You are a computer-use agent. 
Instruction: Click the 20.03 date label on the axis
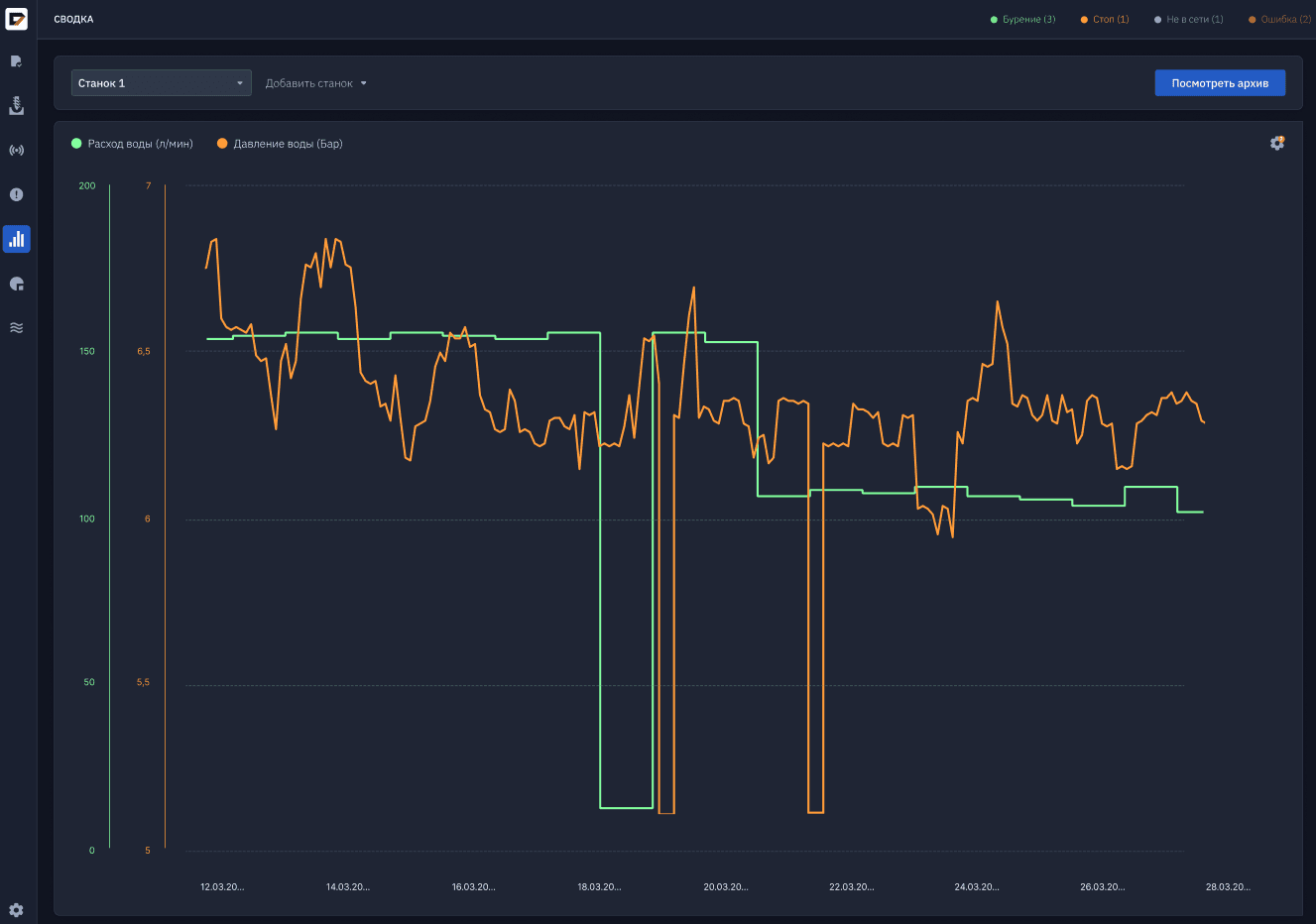(726, 887)
